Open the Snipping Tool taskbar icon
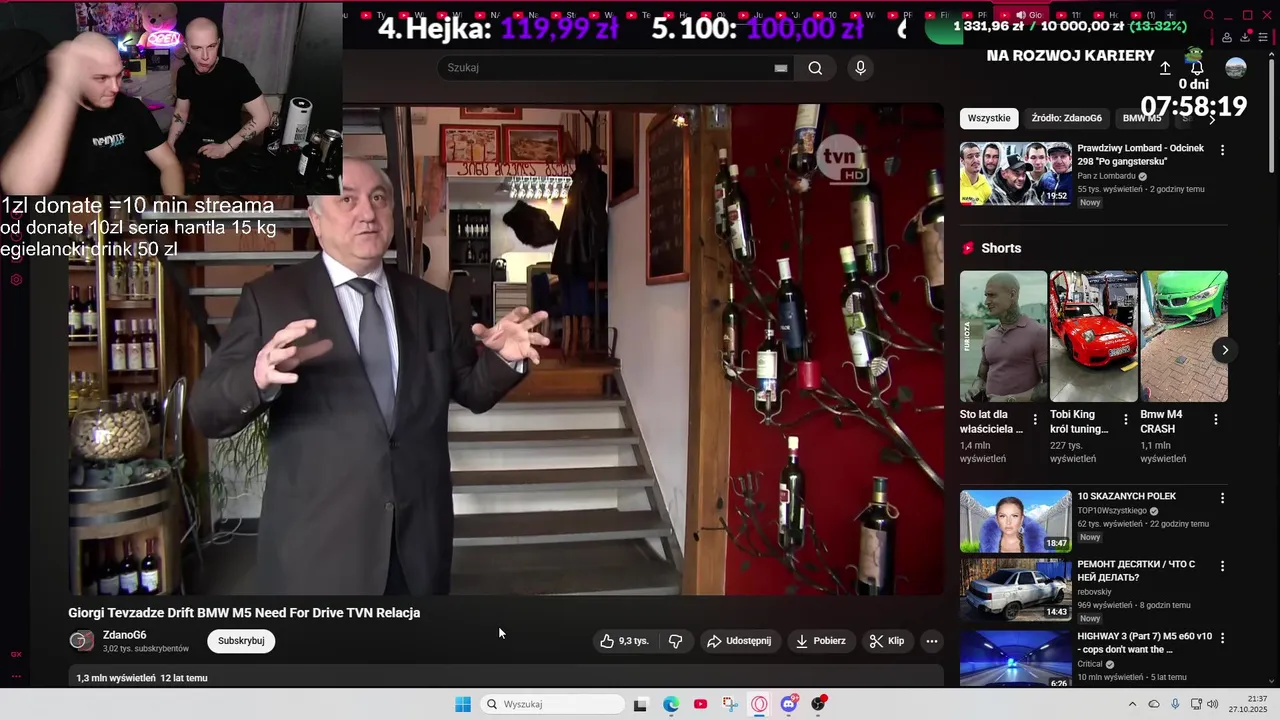Screen dimensions: 1280x720 click(x=730, y=704)
